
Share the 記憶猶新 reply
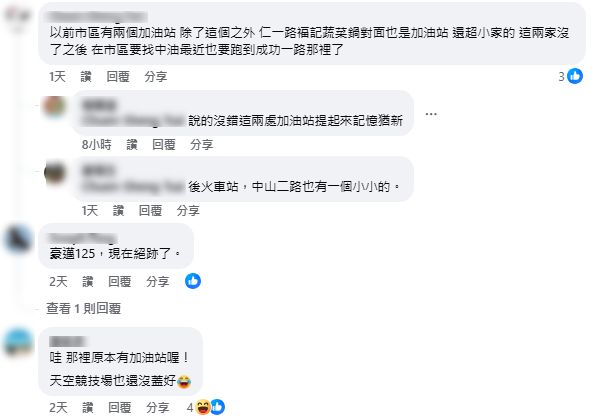coord(201,145)
